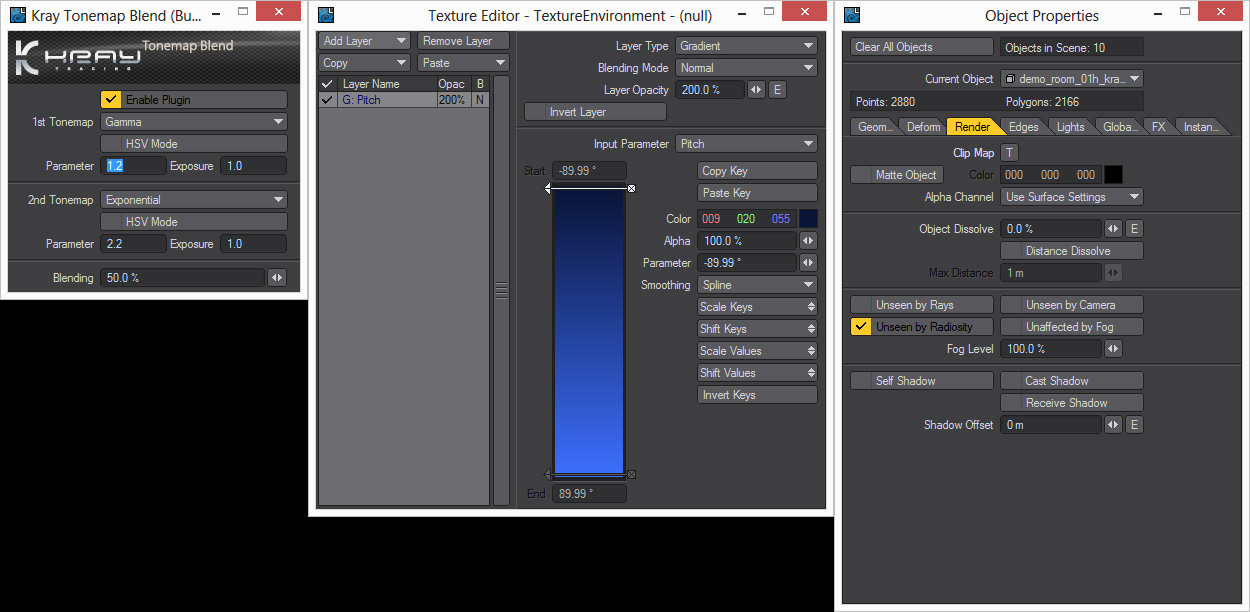The width and height of the screenshot is (1250, 612).
Task: Click the E envelope button beside Shadow Offset
Action: (x=1134, y=425)
